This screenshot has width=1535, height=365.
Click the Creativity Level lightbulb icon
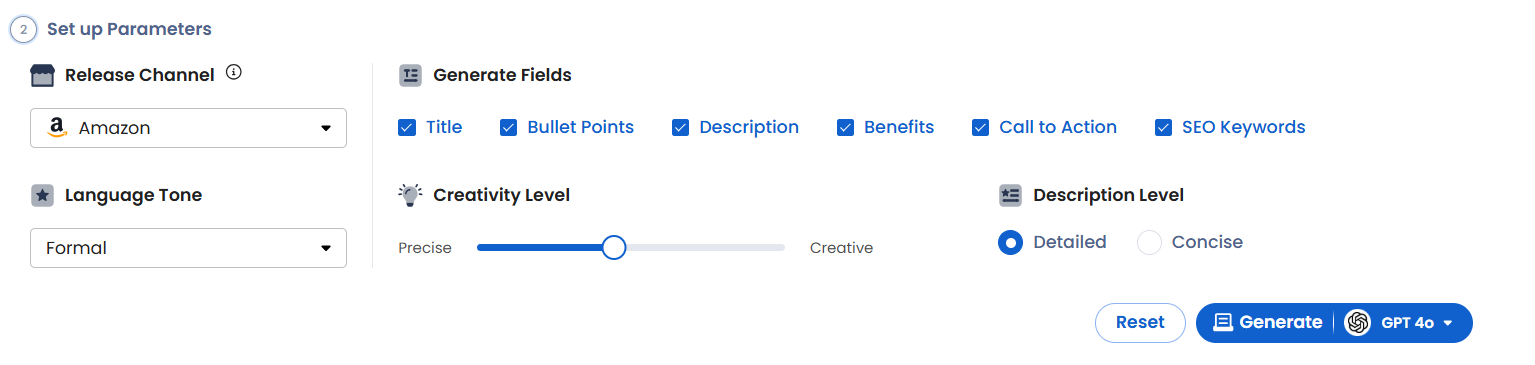(409, 195)
